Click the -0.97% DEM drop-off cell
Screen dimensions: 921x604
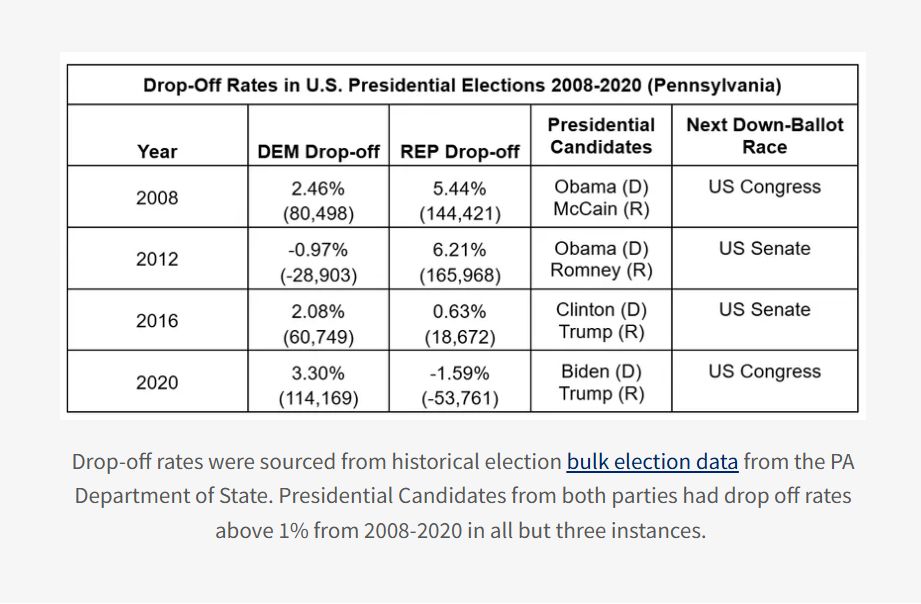click(318, 260)
